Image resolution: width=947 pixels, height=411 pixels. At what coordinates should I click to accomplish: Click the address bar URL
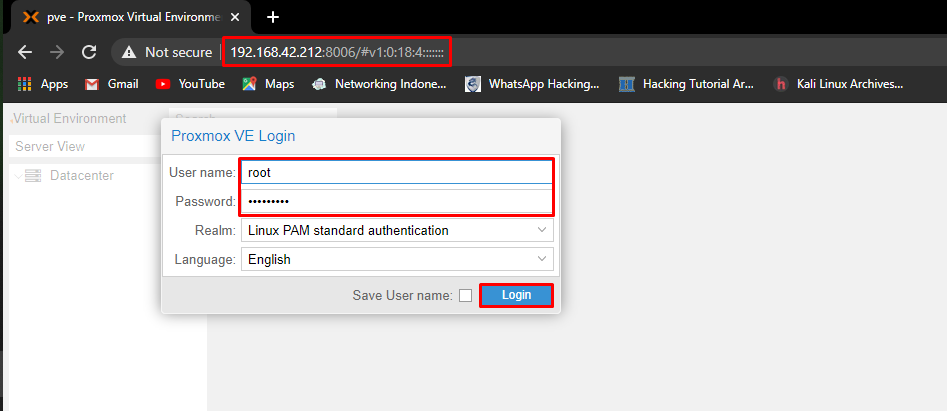(337, 53)
